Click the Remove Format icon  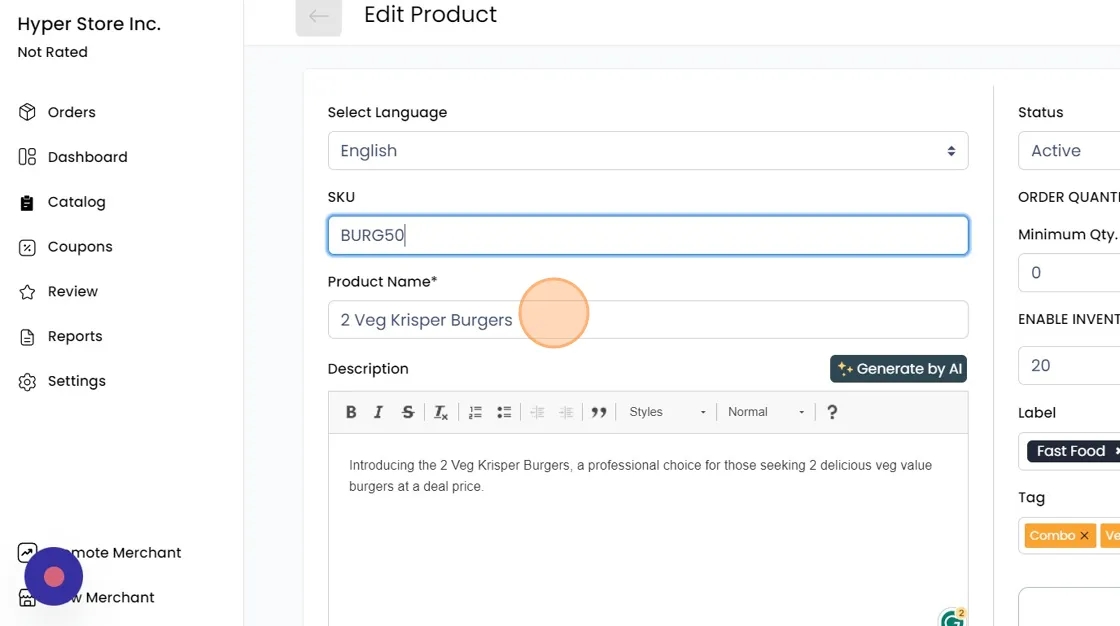pyautogui.click(x=441, y=412)
